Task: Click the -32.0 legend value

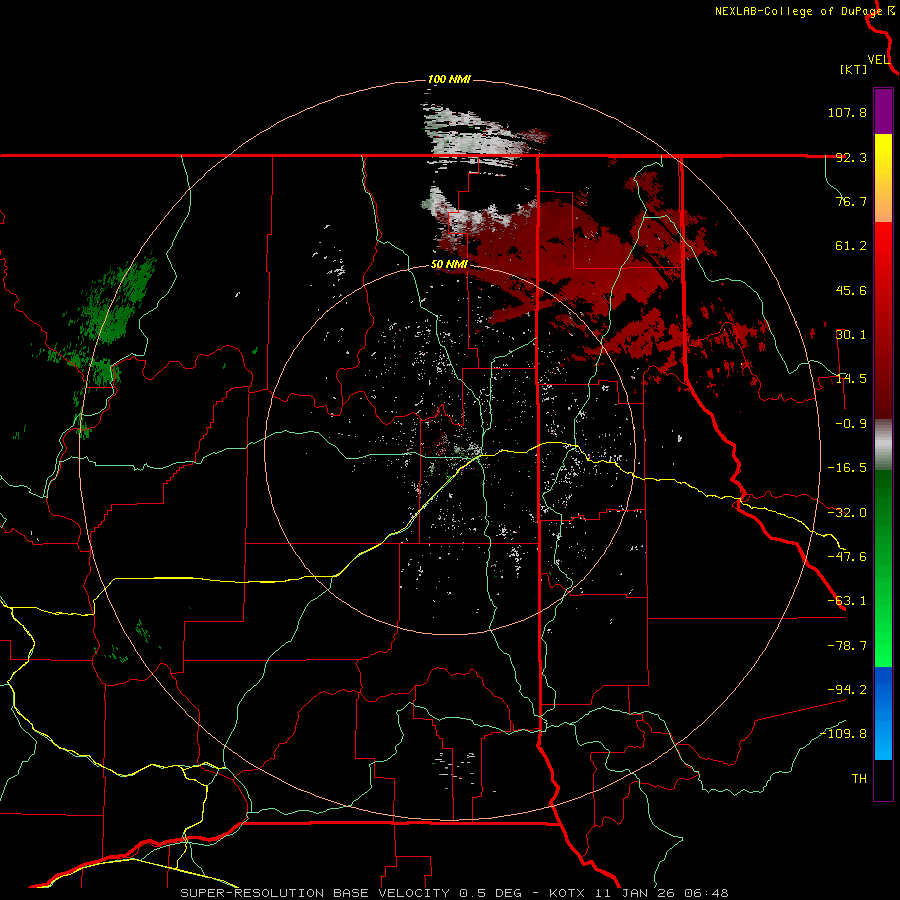Action: [x=847, y=513]
